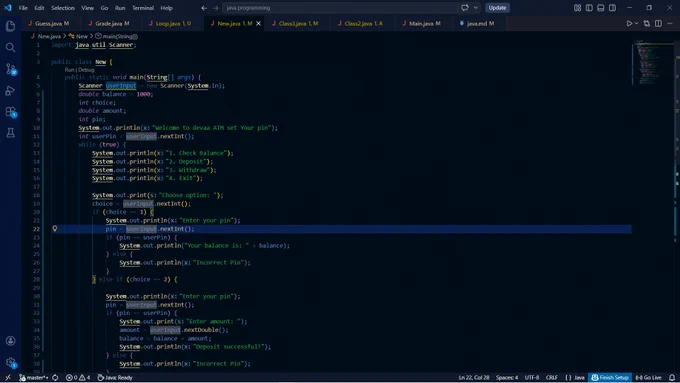The image size is (680, 383).
Task: Click Finish Setup in status bar
Action: tap(610, 378)
